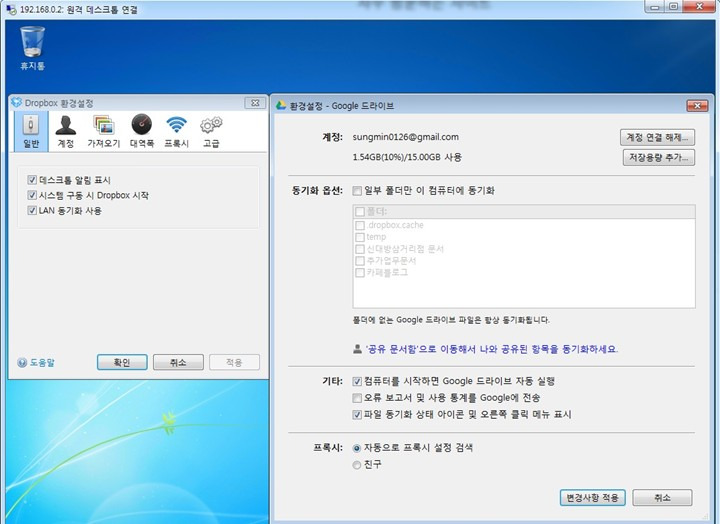The width and height of the screenshot is (720, 524).
Task: Check the temp folder checkbox
Action: [x=360, y=237]
